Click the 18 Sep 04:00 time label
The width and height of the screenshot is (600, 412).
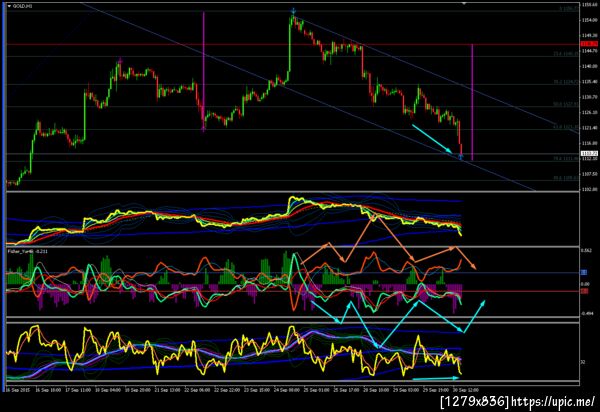tap(108, 390)
